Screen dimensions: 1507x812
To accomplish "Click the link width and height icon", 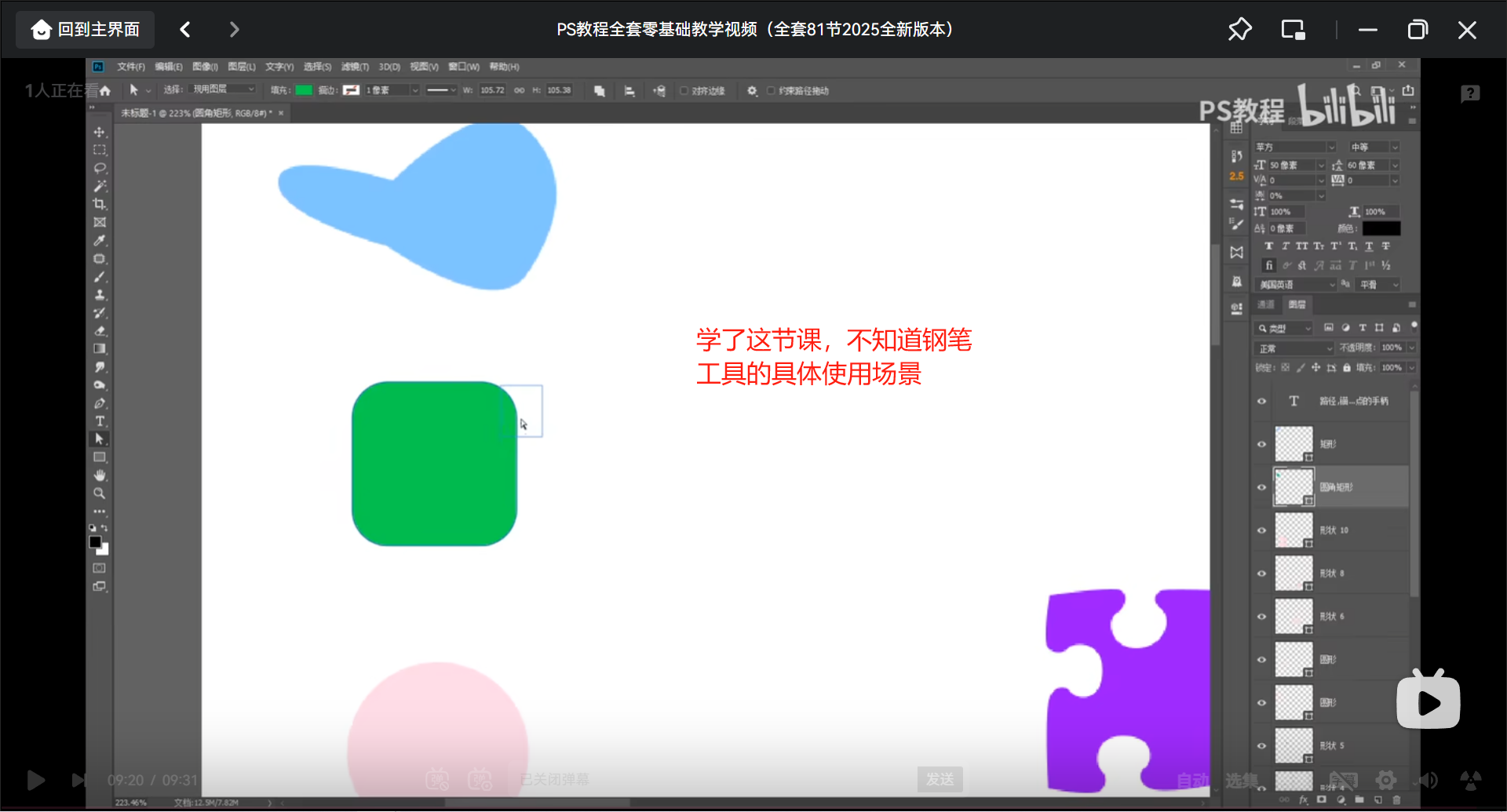I will point(520,90).
